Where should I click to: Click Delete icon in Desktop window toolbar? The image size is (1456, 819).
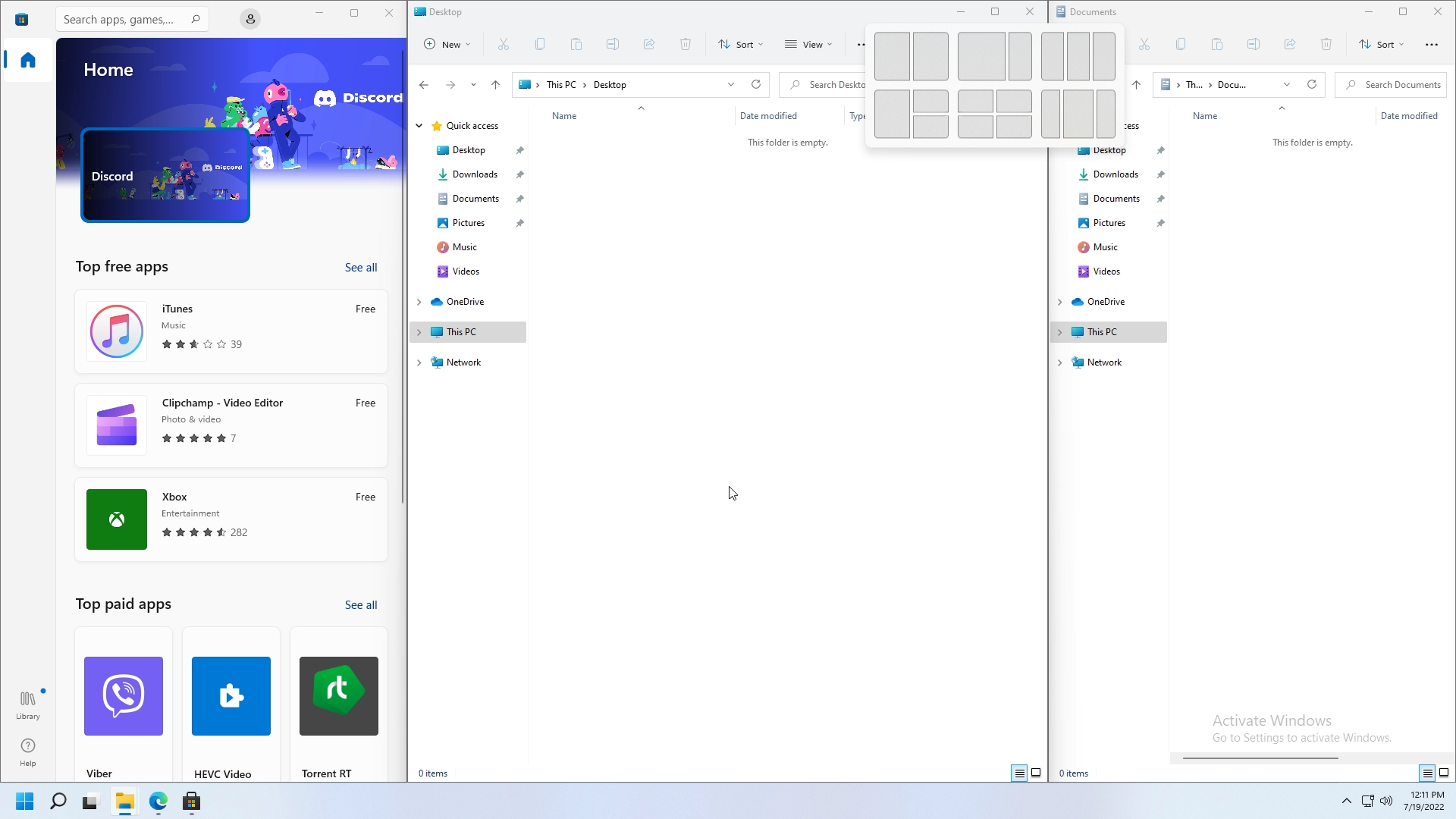pos(686,44)
